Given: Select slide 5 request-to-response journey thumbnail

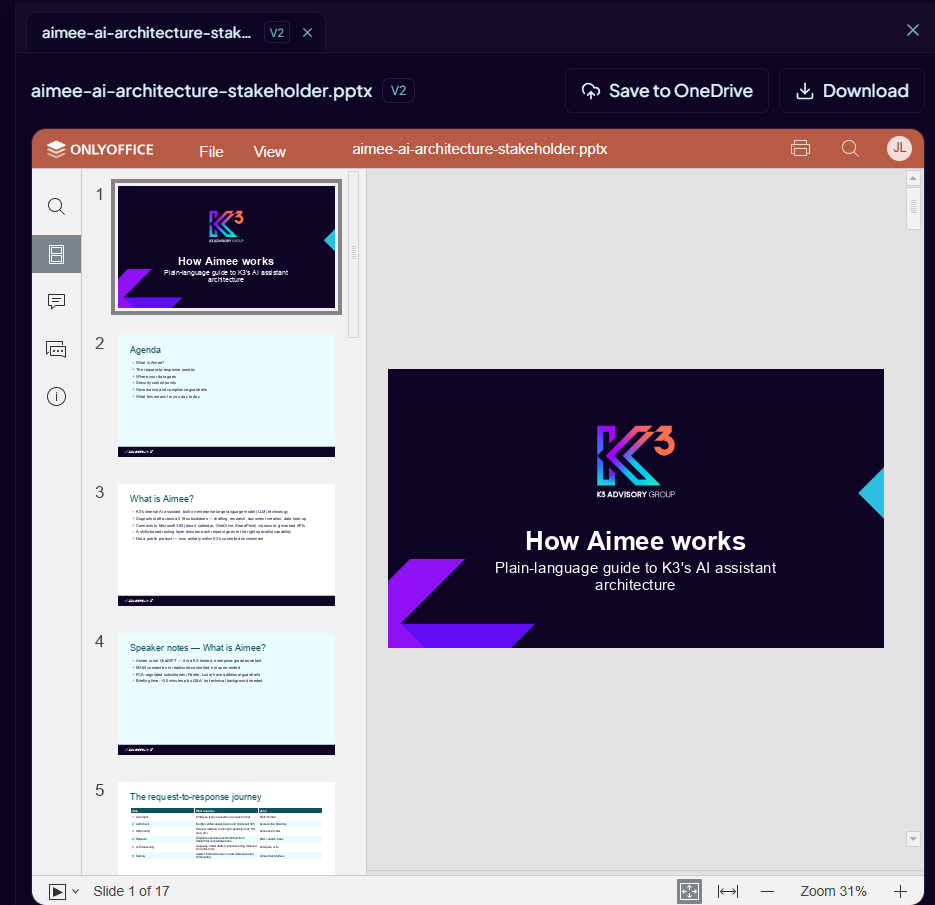Looking at the screenshot, I should [227, 828].
